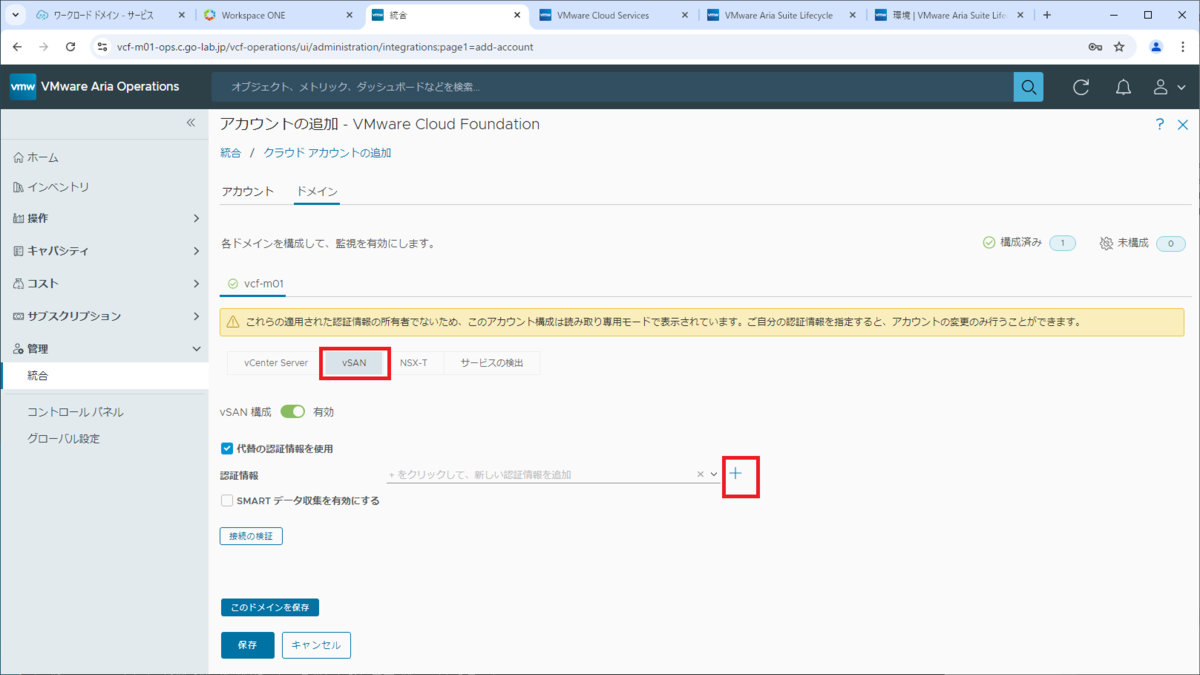This screenshot has width=1200, height=675.
Task: Open the notifications bell
Action: (x=1124, y=87)
